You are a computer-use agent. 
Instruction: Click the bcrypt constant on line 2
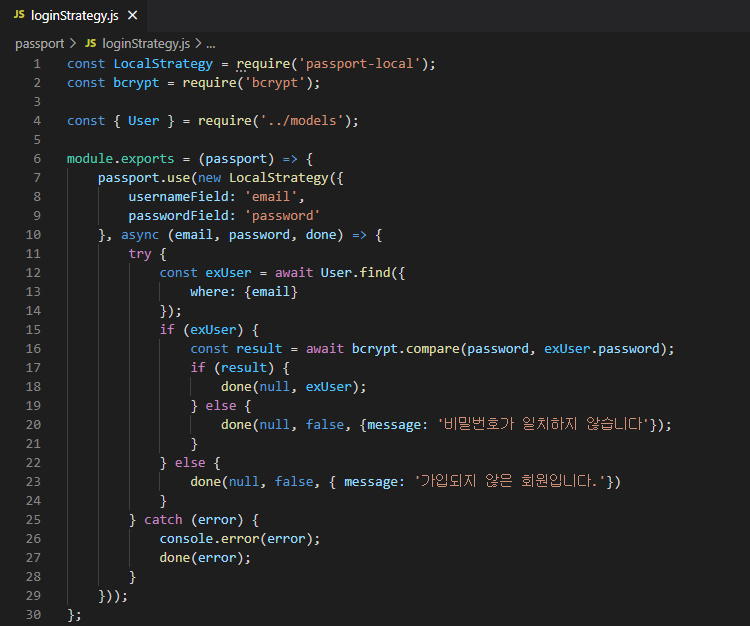(136, 83)
